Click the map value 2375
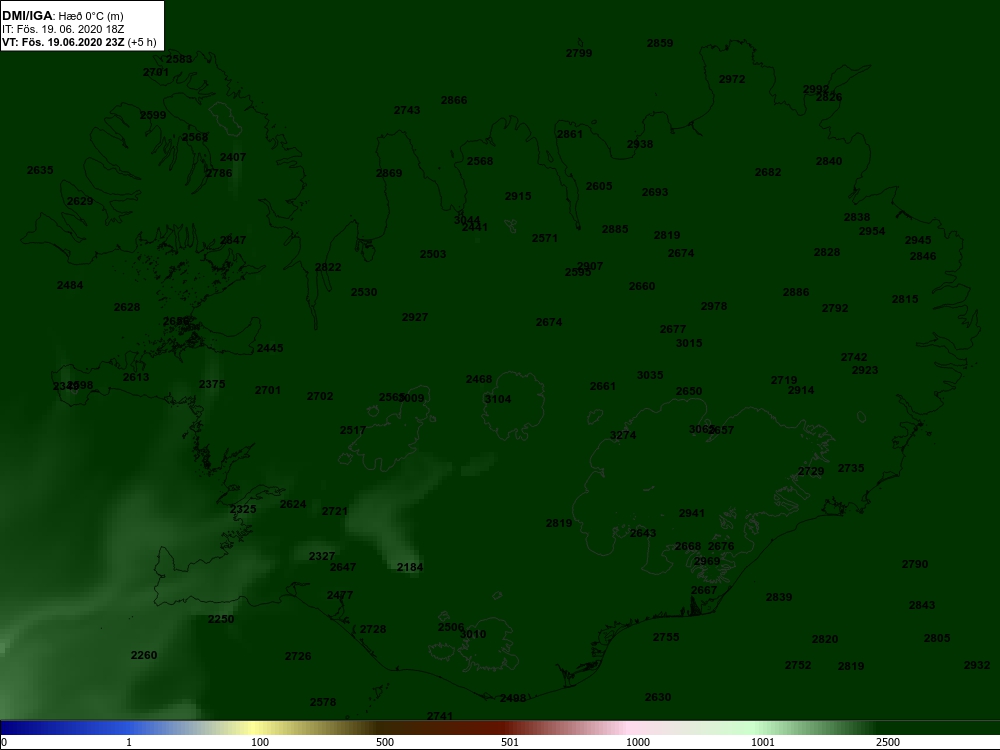 pyautogui.click(x=212, y=384)
